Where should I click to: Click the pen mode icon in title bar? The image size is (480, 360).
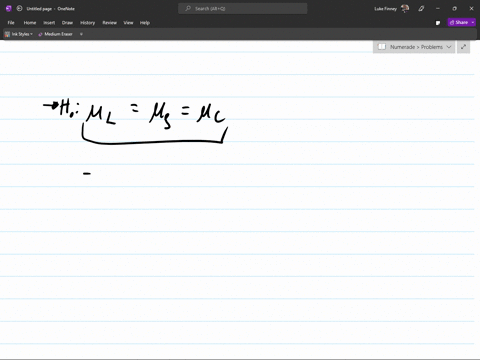coord(421,9)
